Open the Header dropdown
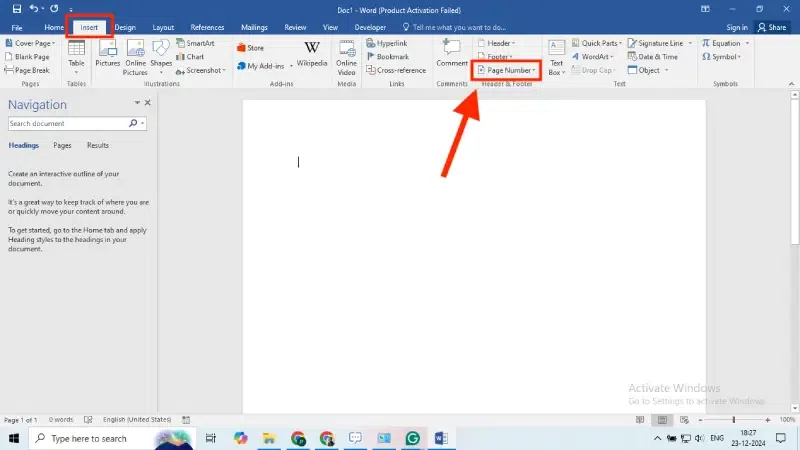The height and width of the screenshot is (450, 800). [x=496, y=43]
